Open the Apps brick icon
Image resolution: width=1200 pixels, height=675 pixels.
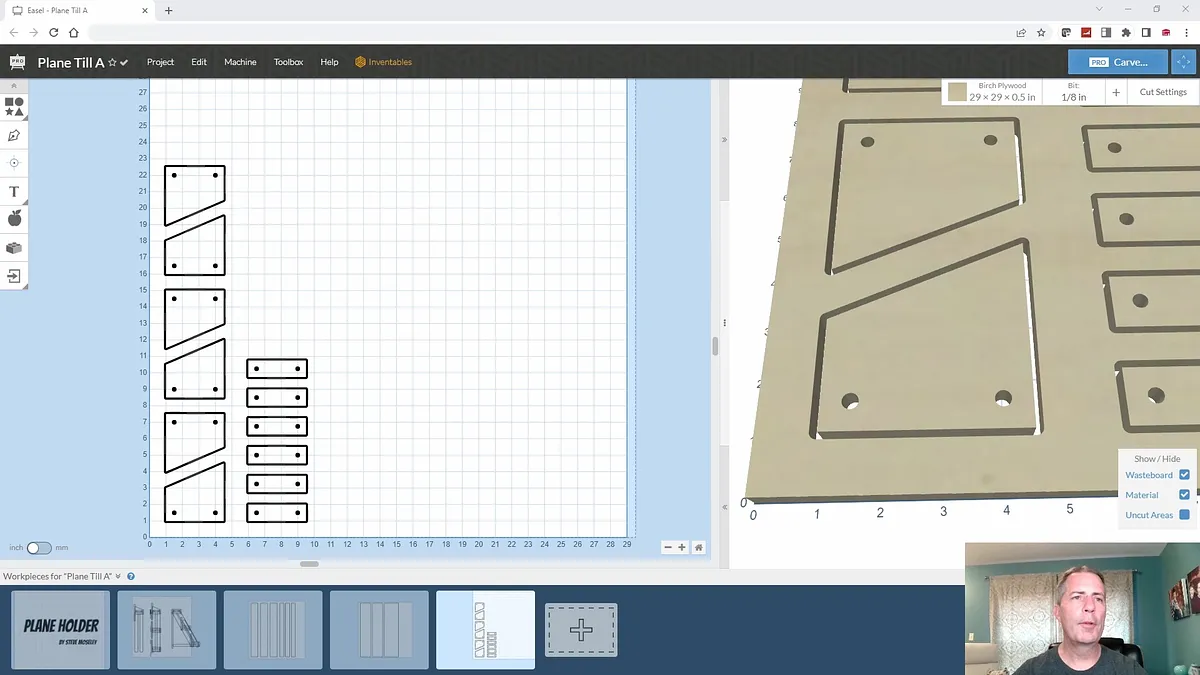[14, 248]
